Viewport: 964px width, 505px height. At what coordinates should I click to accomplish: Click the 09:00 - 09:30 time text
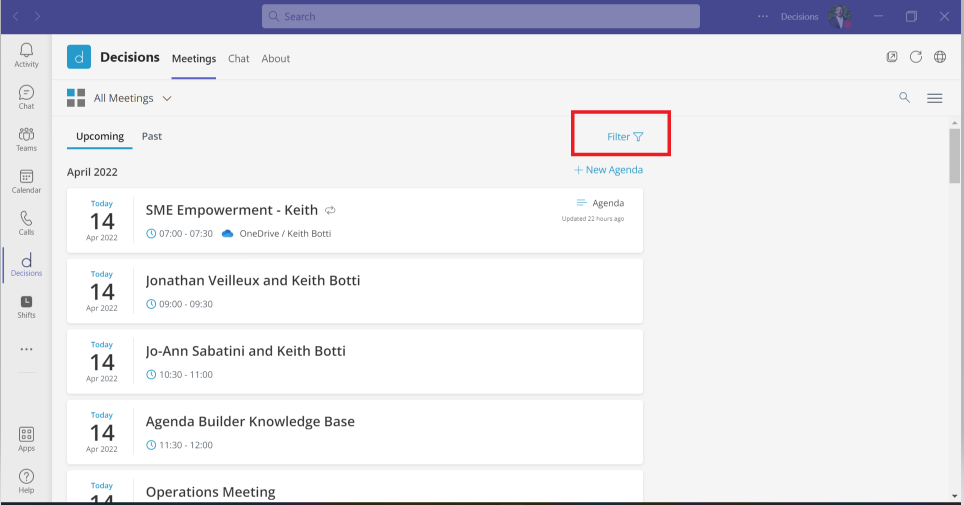coord(186,304)
